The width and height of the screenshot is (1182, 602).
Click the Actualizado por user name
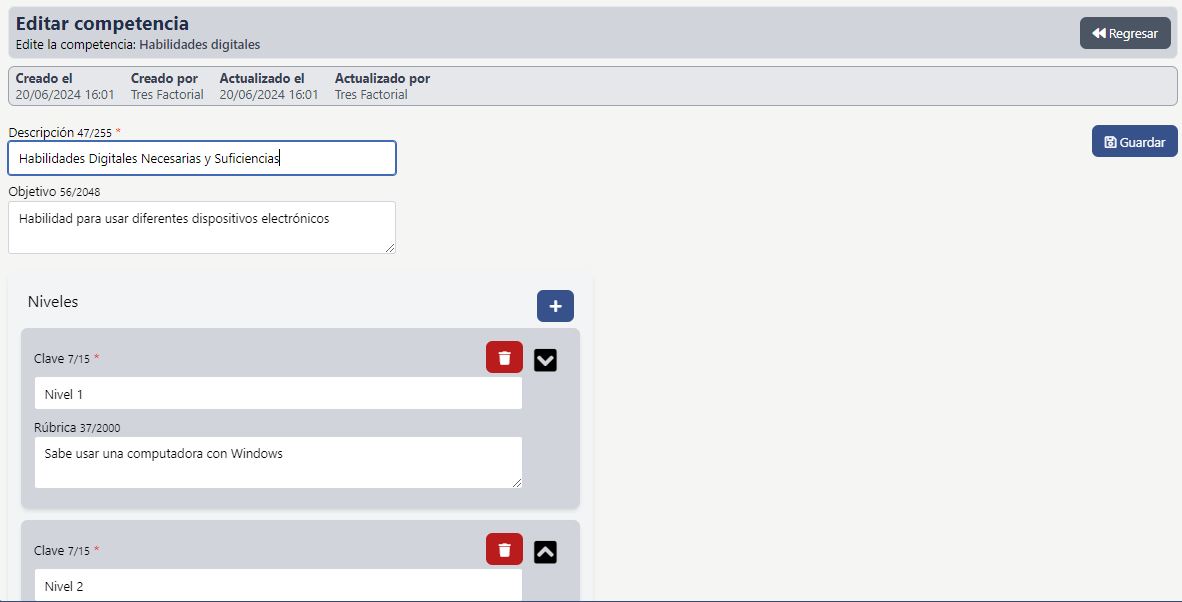371,95
